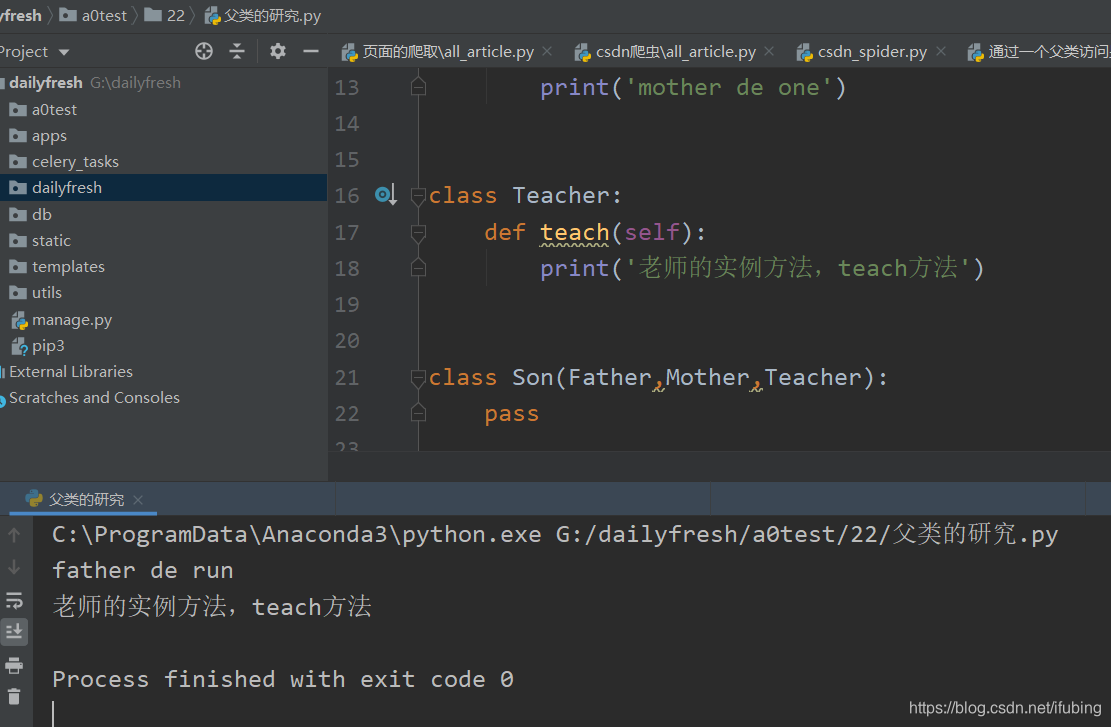Select the pip3 file
This screenshot has width=1111, height=727.
48,346
